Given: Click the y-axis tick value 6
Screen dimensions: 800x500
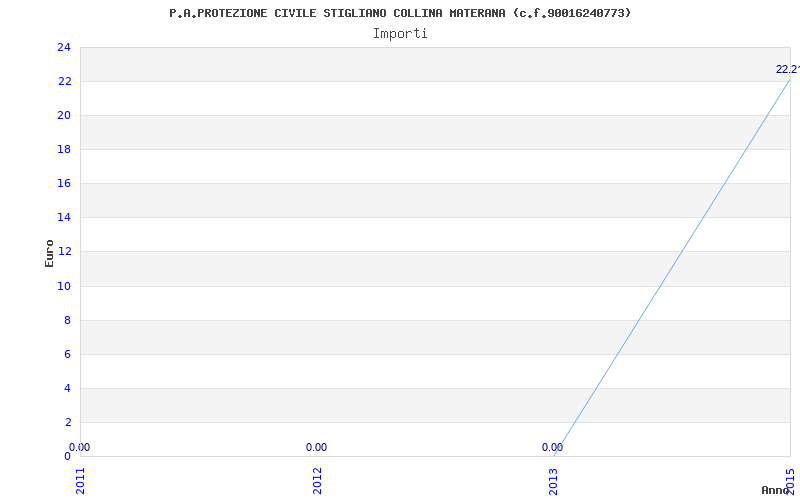Looking at the screenshot, I should pos(67,355).
